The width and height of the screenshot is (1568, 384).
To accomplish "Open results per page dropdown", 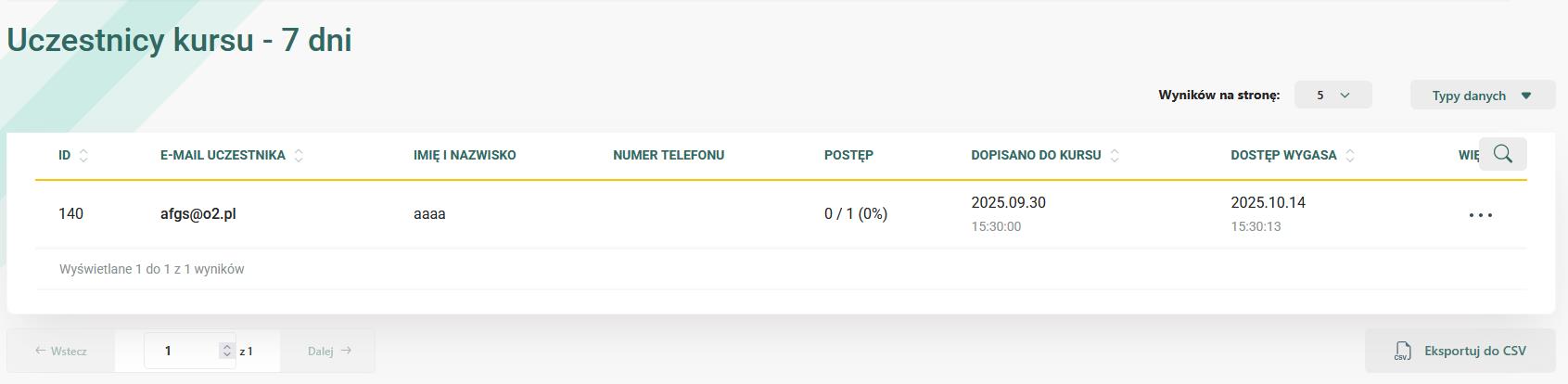I will pyautogui.click(x=1332, y=95).
